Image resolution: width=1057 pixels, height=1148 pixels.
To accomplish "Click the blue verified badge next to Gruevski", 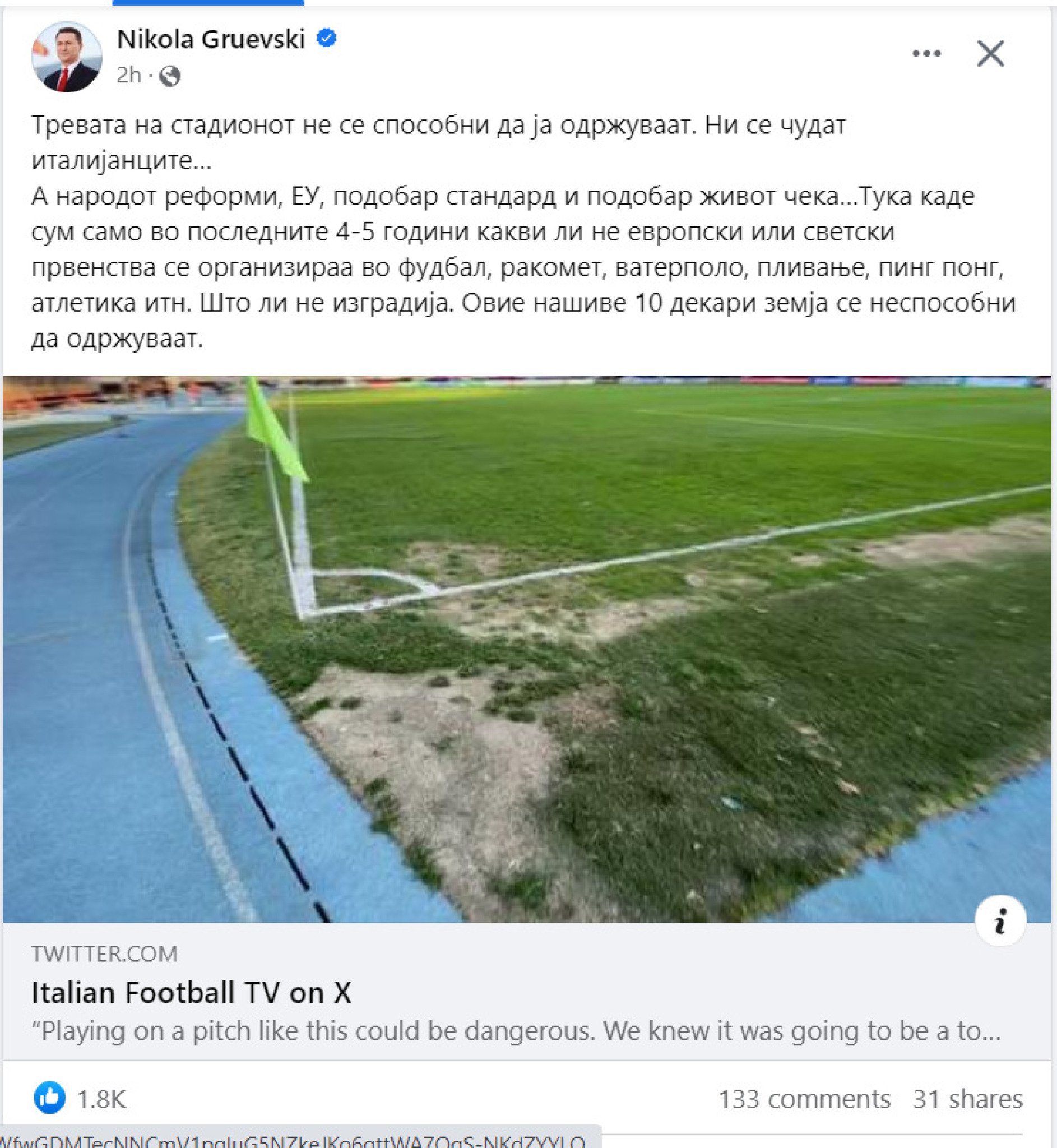I will click(x=327, y=38).
